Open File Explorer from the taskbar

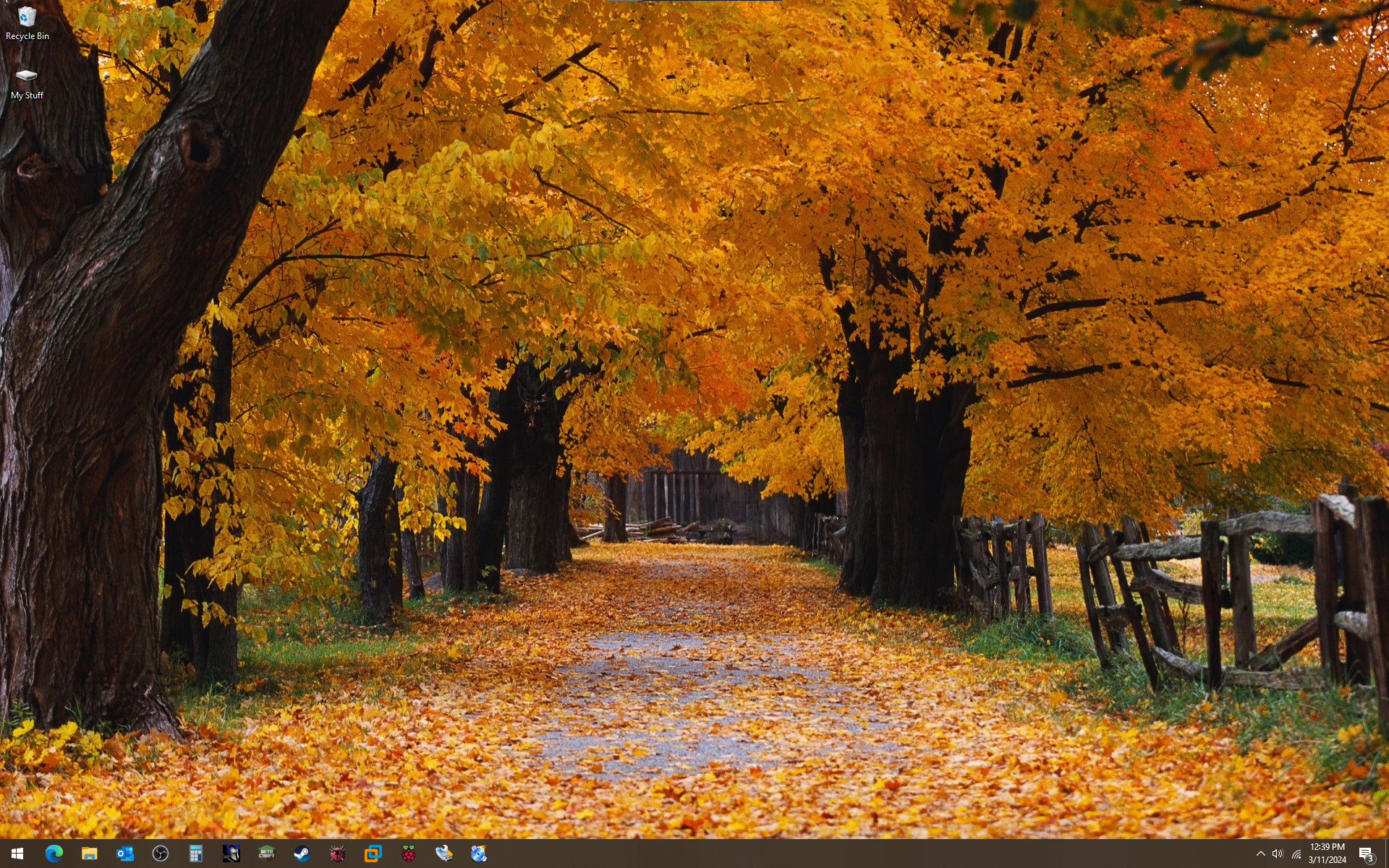pos(89,854)
